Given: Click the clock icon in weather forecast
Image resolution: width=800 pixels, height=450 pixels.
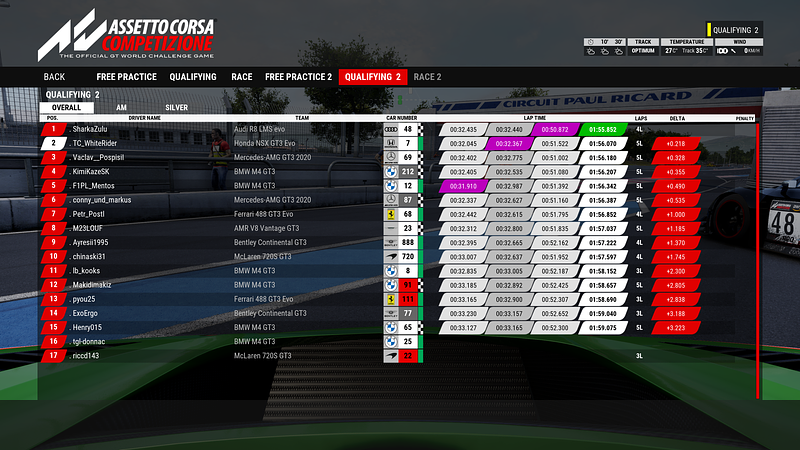Looking at the screenshot, I should [x=591, y=42].
